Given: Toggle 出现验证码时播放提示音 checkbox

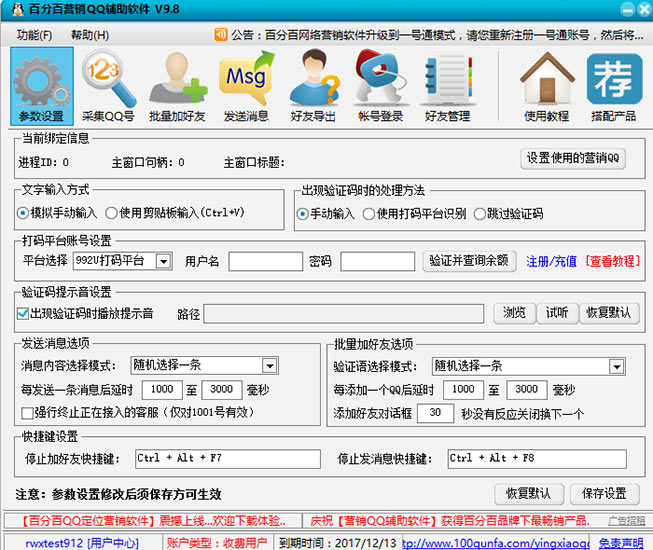Looking at the screenshot, I should click(23, 314).
